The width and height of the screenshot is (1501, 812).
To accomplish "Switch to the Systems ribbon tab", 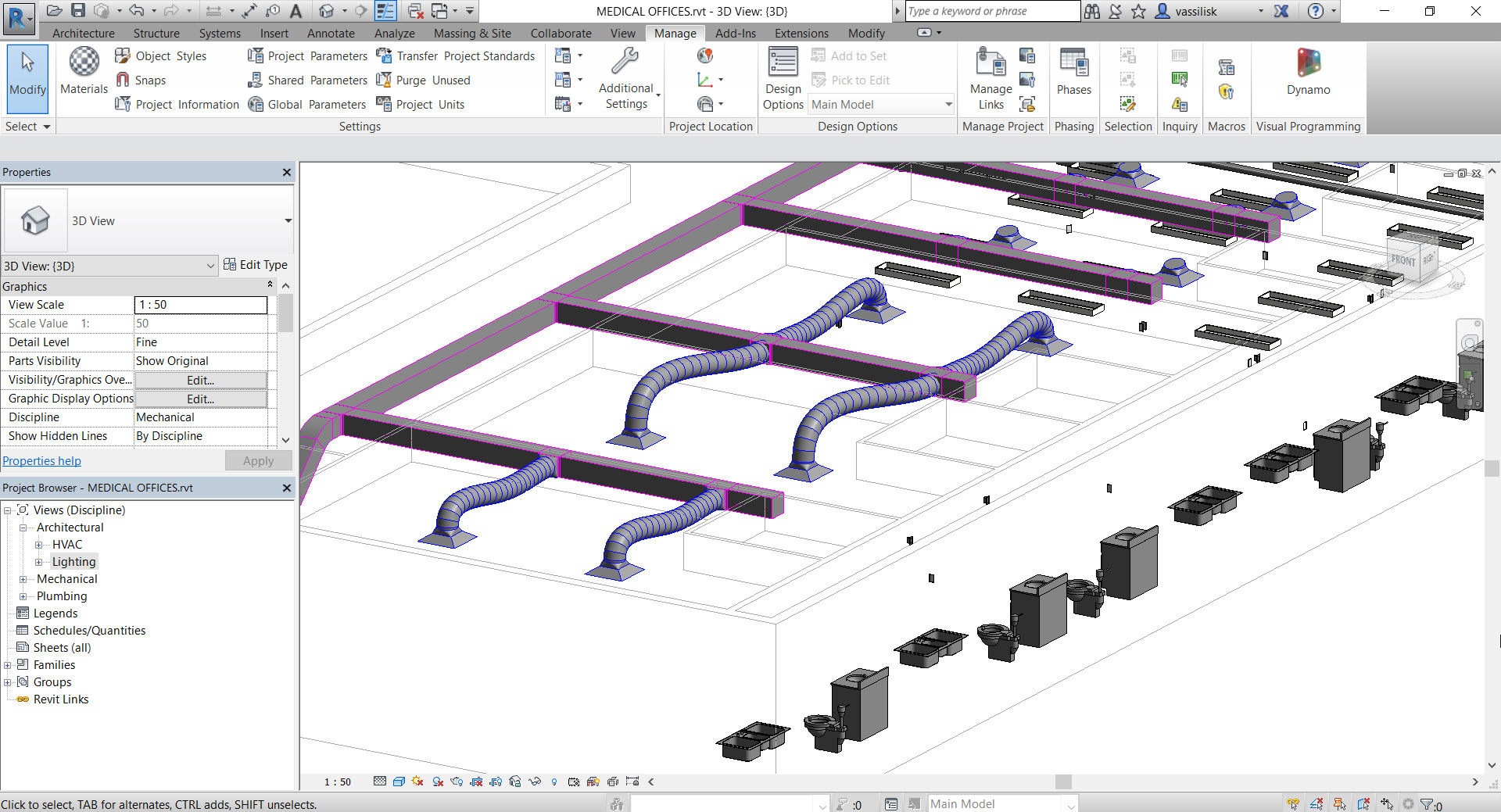I will click(x=220, y=33).
